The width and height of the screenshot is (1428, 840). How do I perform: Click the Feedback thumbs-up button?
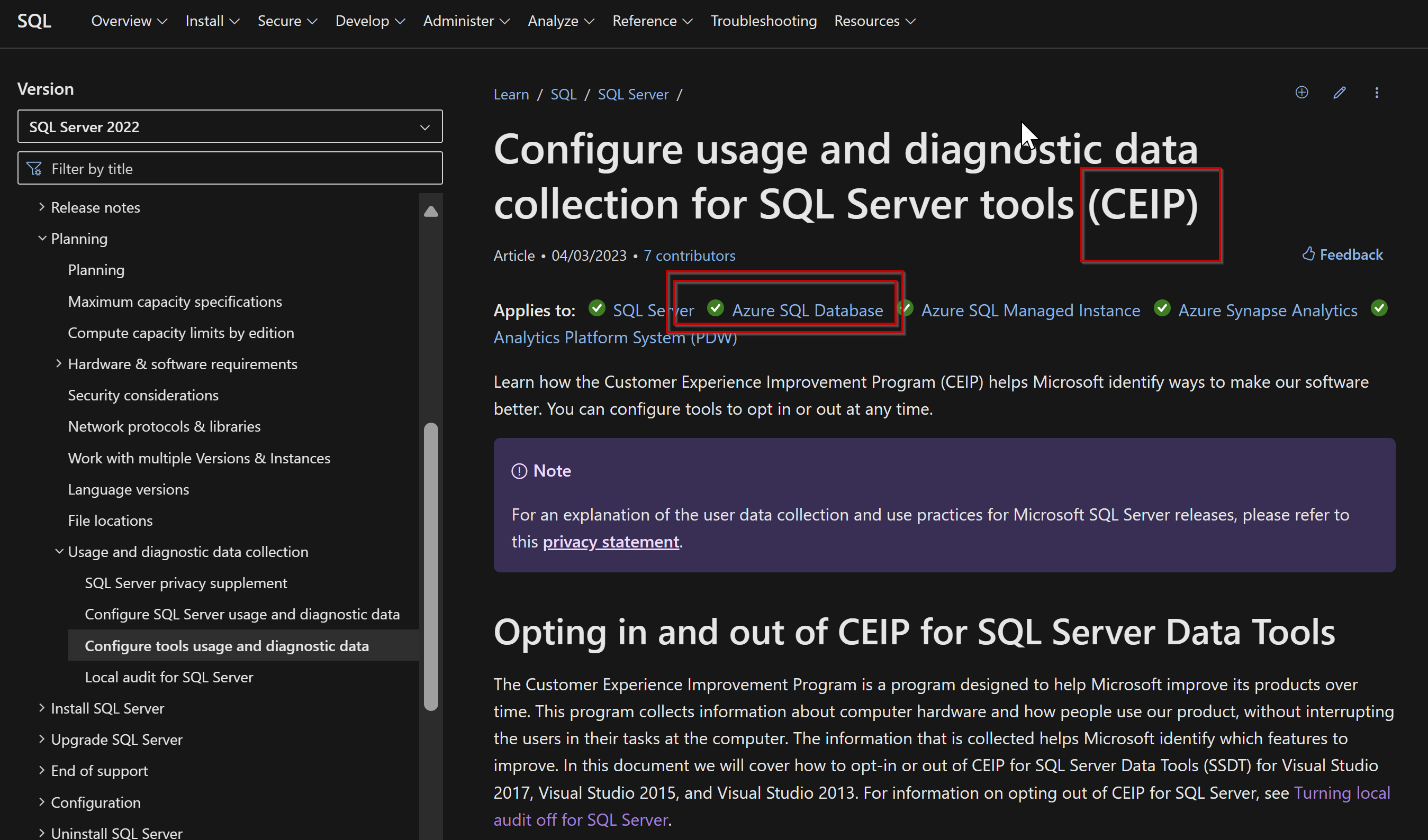pyautogui.click(x=1342, y=254)
